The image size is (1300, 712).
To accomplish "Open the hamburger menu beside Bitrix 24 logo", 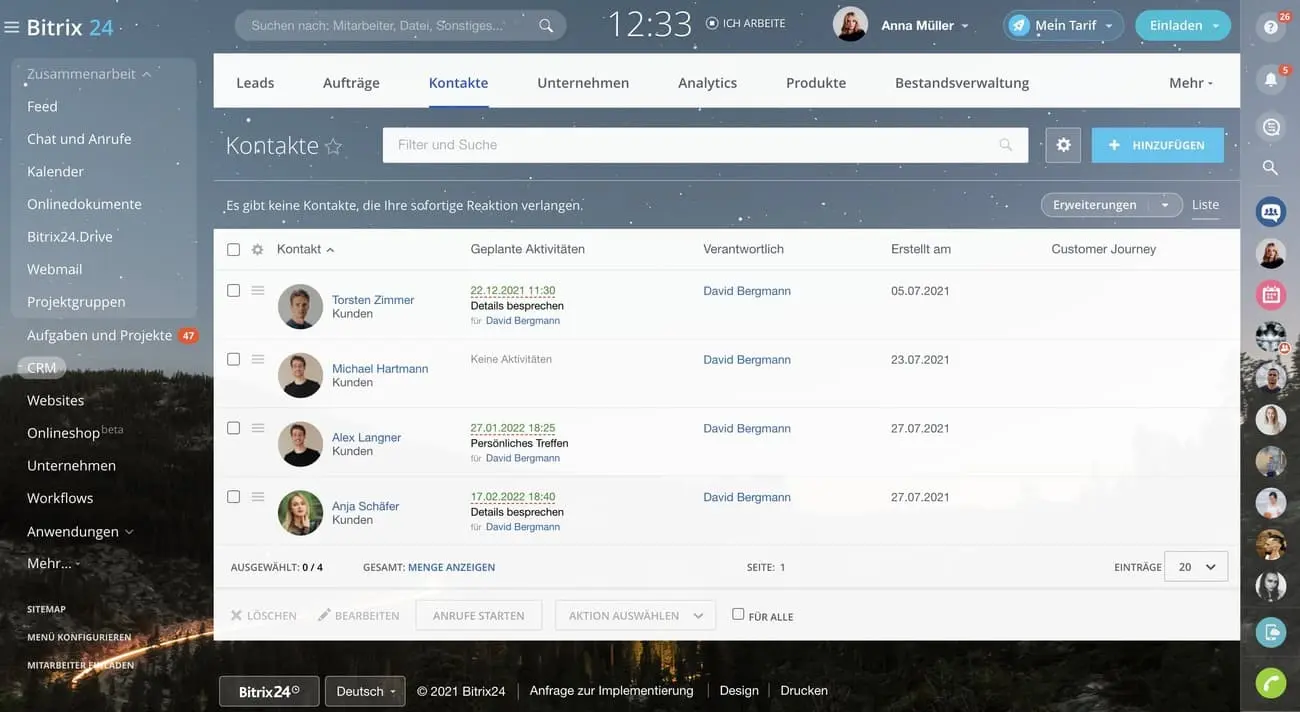I will tap(12, 27).
